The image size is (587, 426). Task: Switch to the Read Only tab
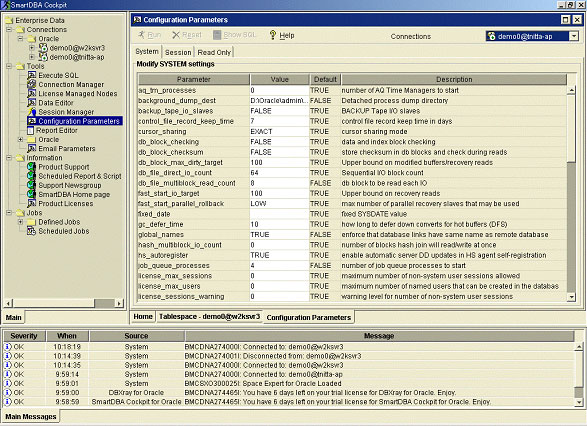(x=214, y=52)
